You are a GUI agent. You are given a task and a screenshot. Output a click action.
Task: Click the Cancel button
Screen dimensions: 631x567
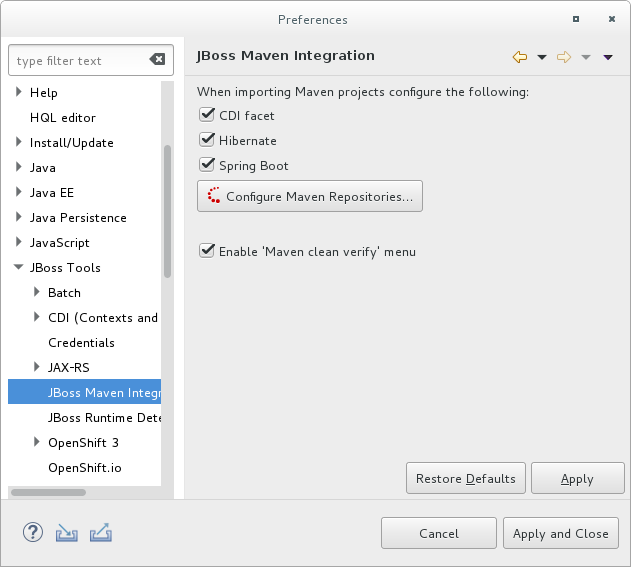click(439, 533)
